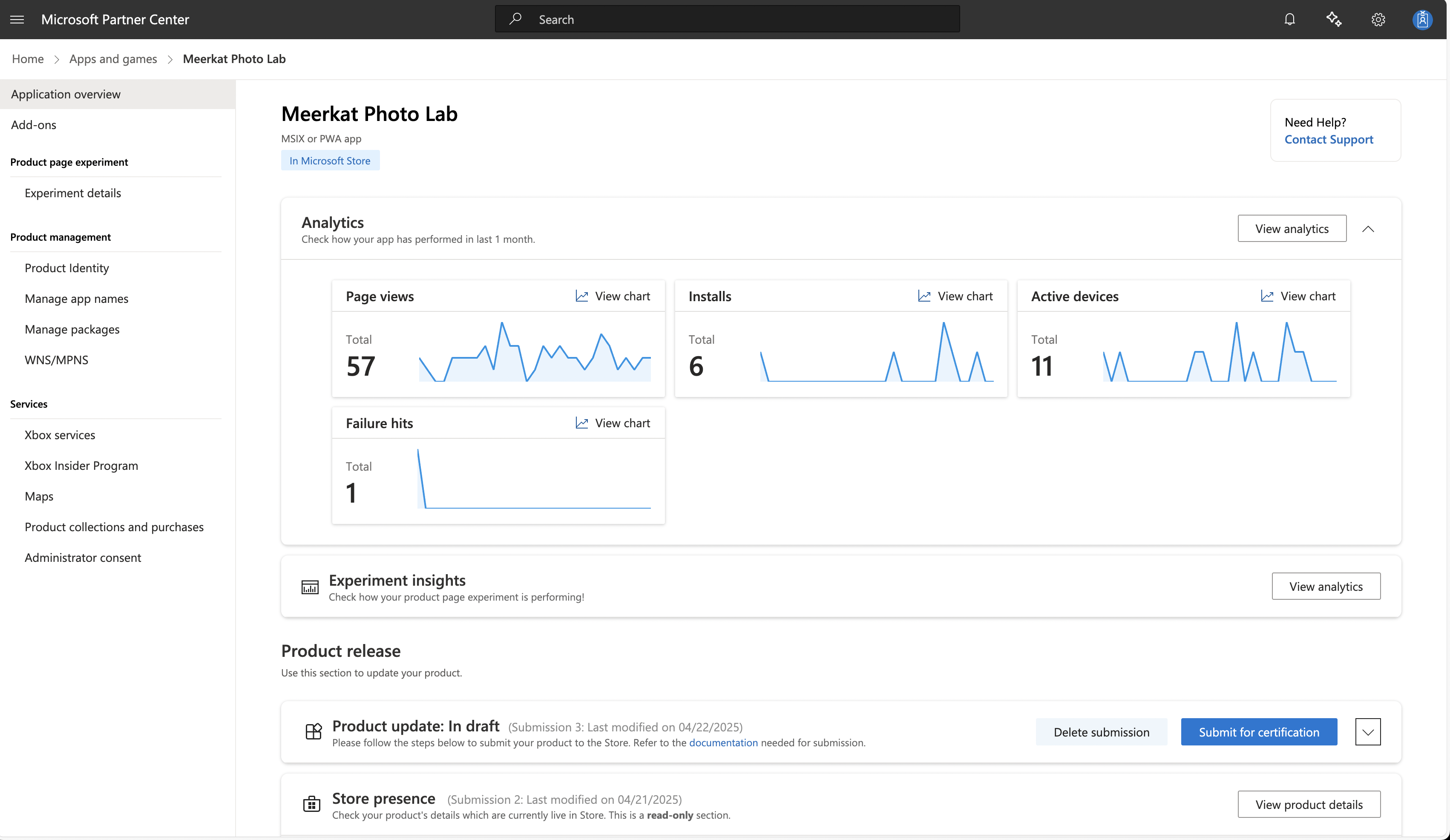
Task: Click the Experiment insights chart icon
Action: [x=310, y=587]
